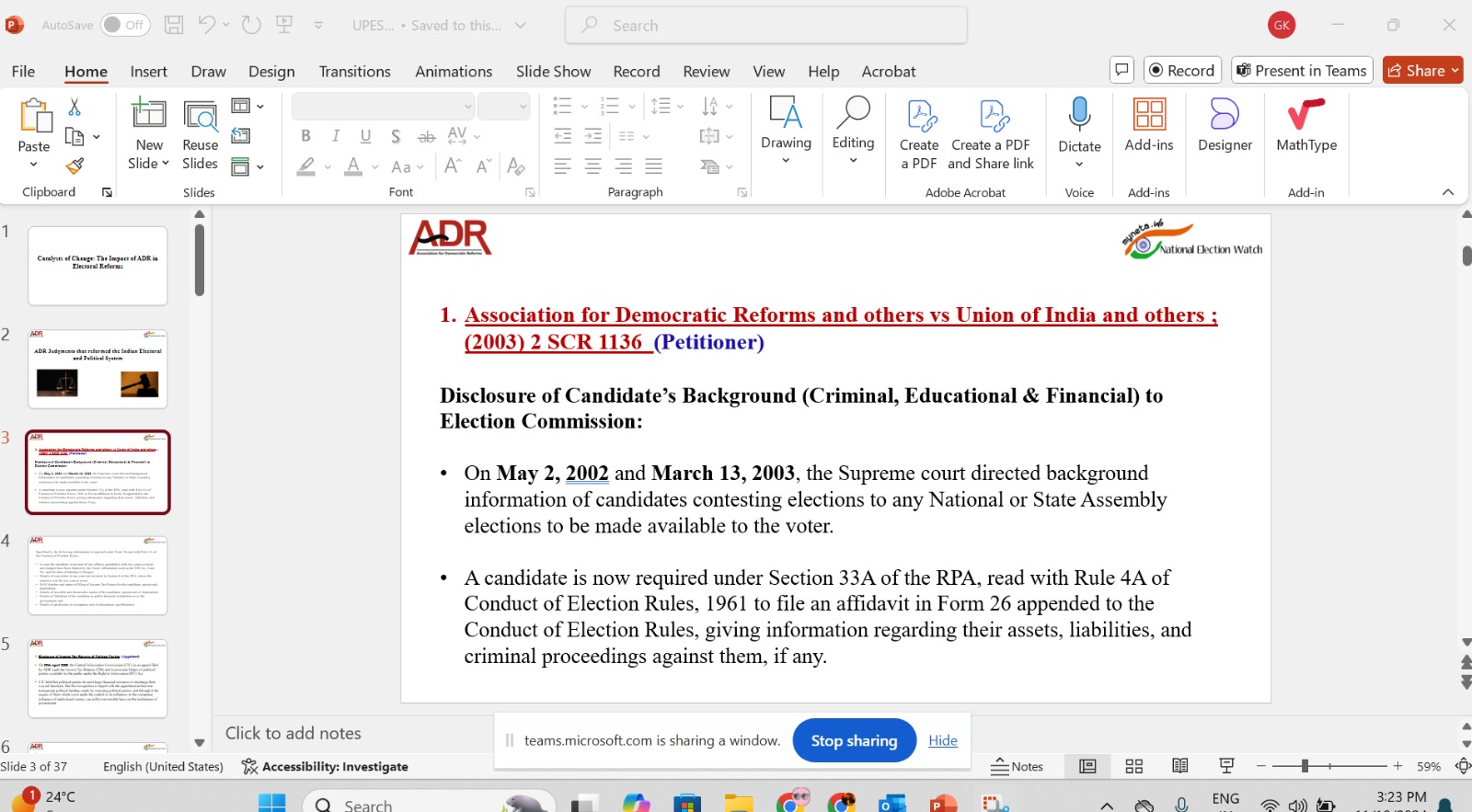Open the New Slide dropdown arrow
The width and height of the screenshot is (1472, 812).
click(x=165, y=163)
